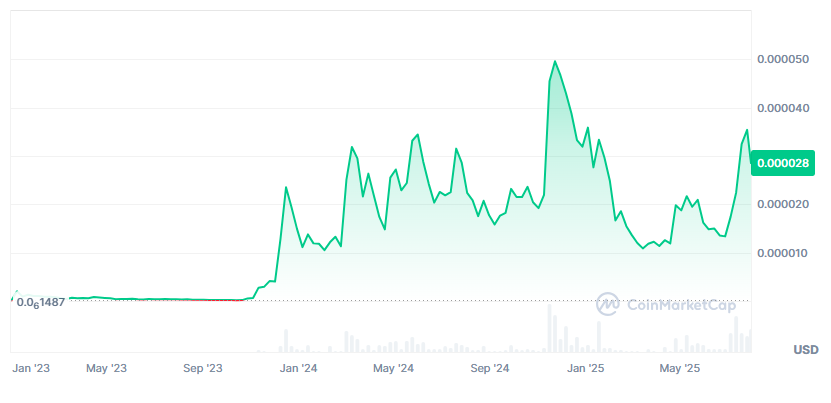Select the May '25 x-axis date label
This screenshot has height=403, width=831.
pyautogui.click(x=682, y=369)
